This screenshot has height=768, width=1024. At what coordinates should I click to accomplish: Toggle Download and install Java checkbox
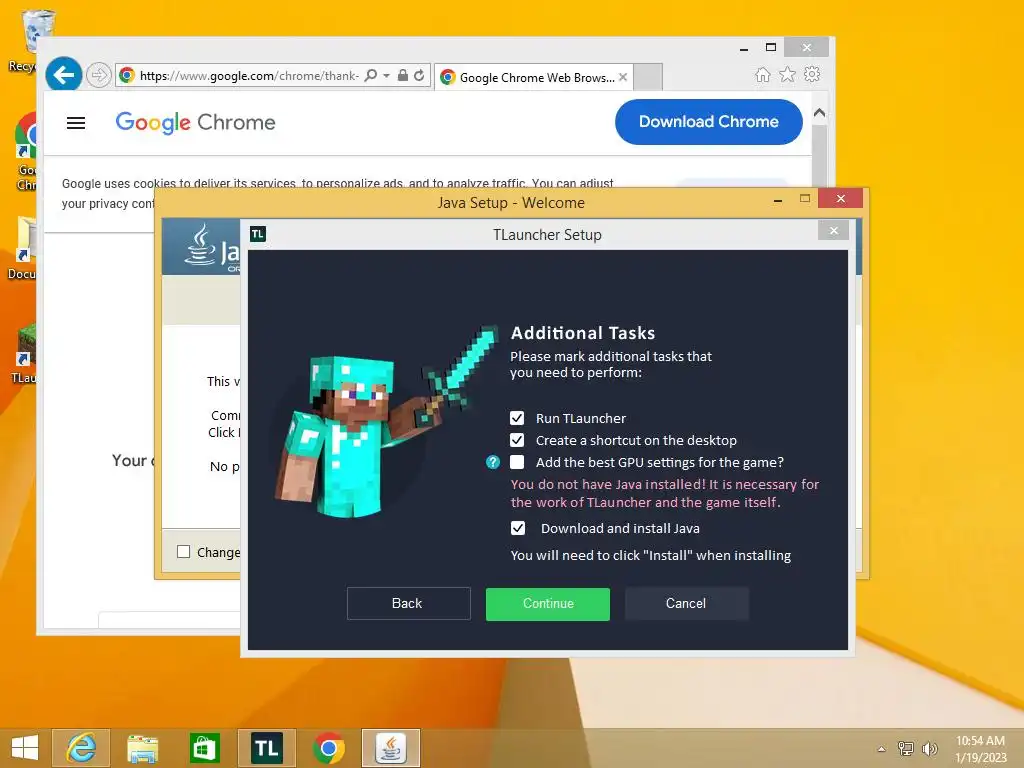click(x=517, y=528)
